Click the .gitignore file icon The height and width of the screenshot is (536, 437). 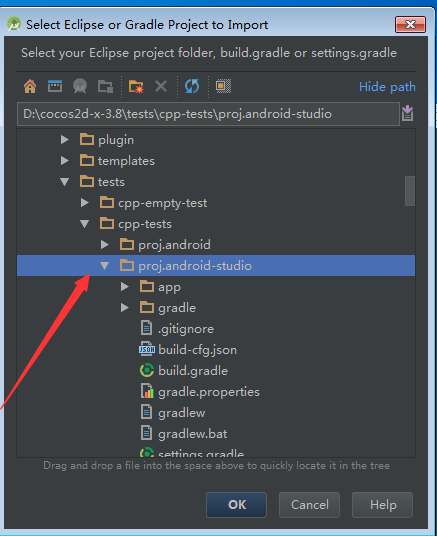pos(146,329)
